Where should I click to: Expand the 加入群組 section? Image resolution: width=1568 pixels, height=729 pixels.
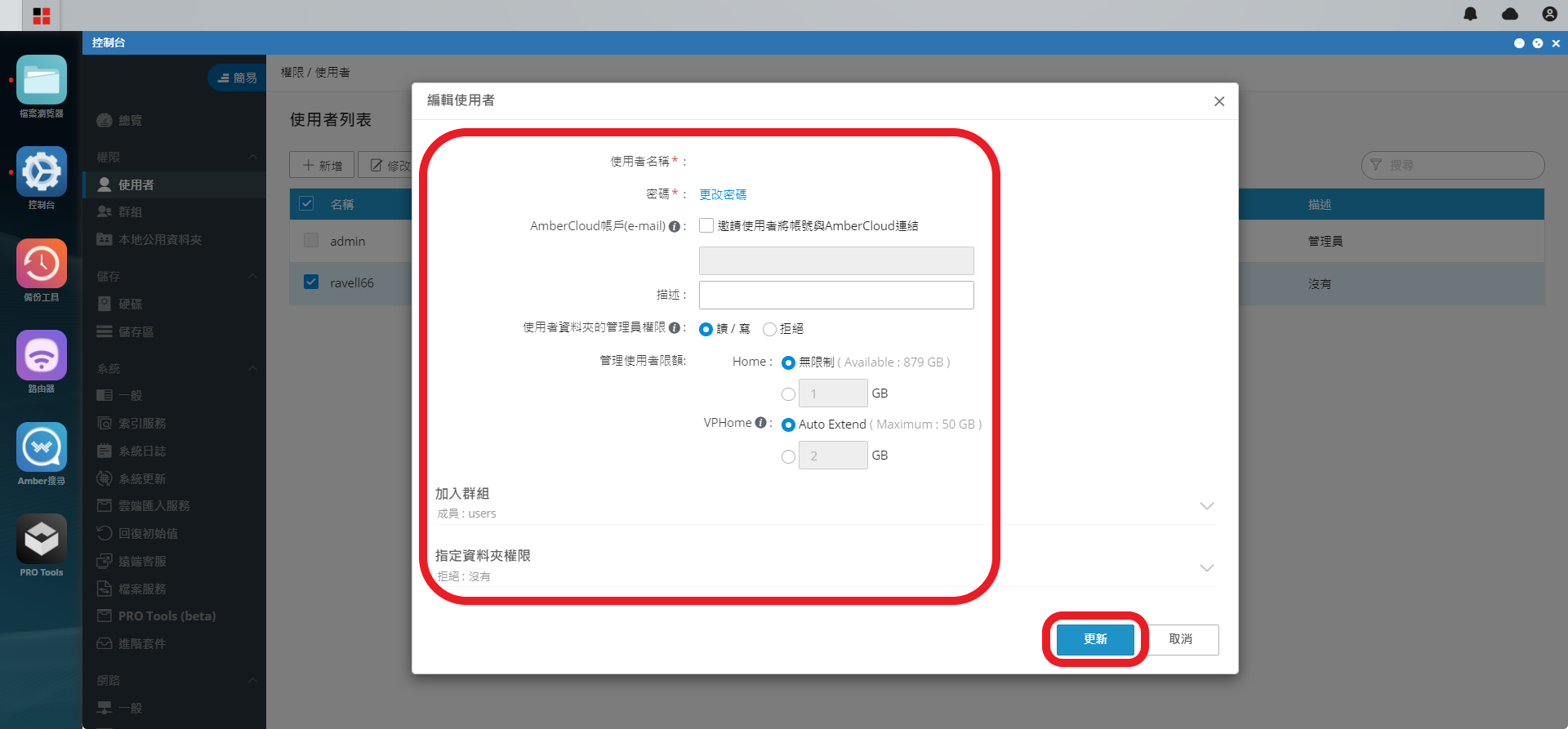point(1206,505)
